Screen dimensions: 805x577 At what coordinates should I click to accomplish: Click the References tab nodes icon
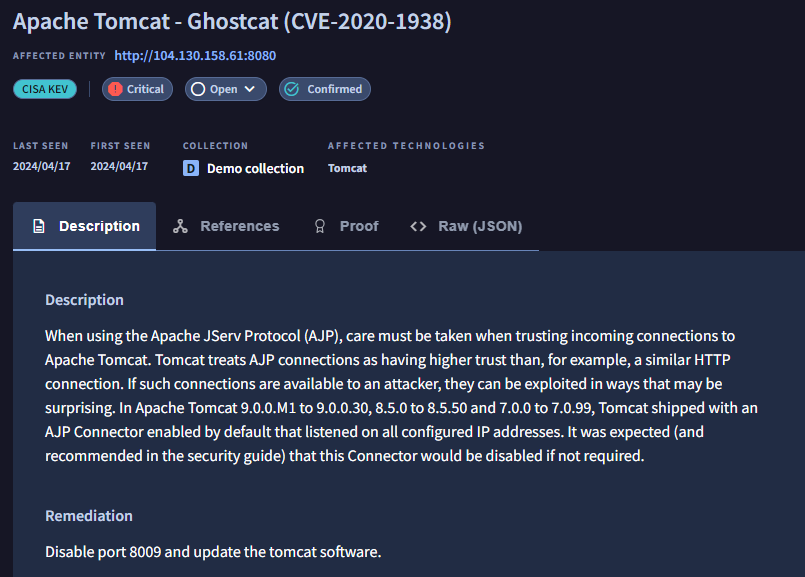tap(180, 226)
